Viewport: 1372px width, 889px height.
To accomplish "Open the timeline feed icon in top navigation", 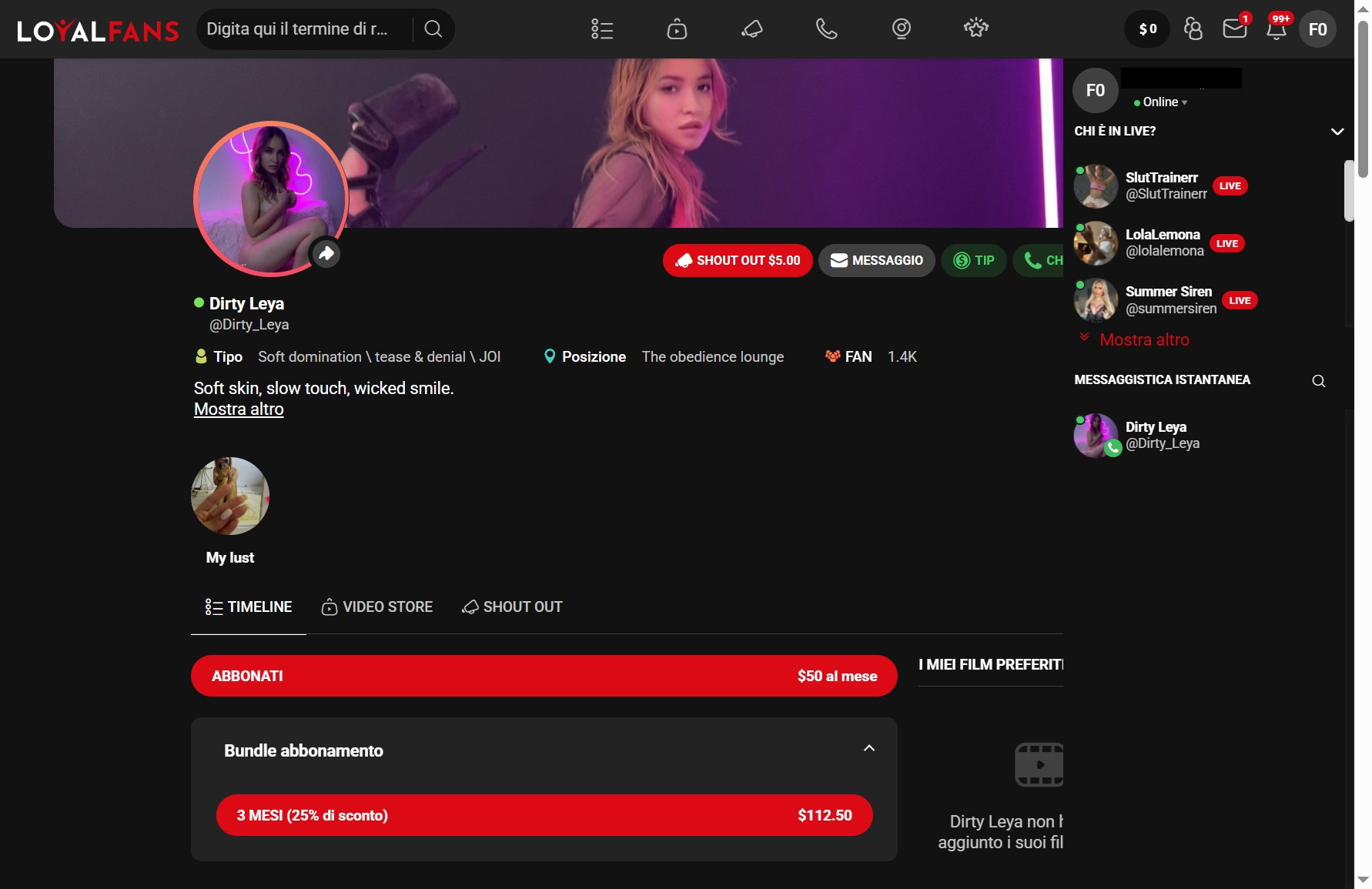I will click(x=602, y=29).
